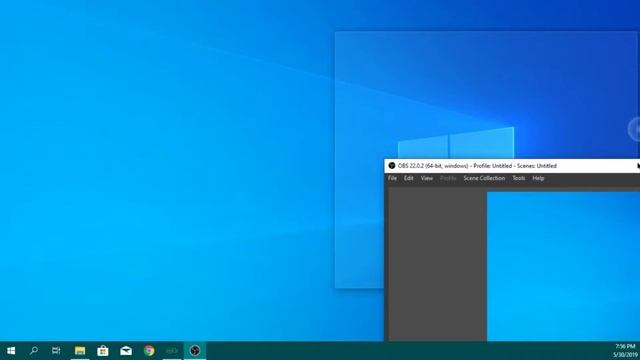Click the taskbar search magnifier icon
The width and height of the screenshot is (640, 360).
click(34, 350)
